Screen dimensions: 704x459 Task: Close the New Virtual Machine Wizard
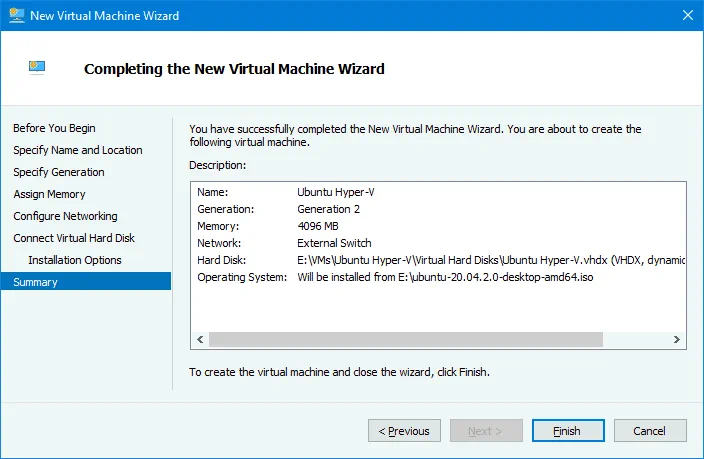click(685, 15)
